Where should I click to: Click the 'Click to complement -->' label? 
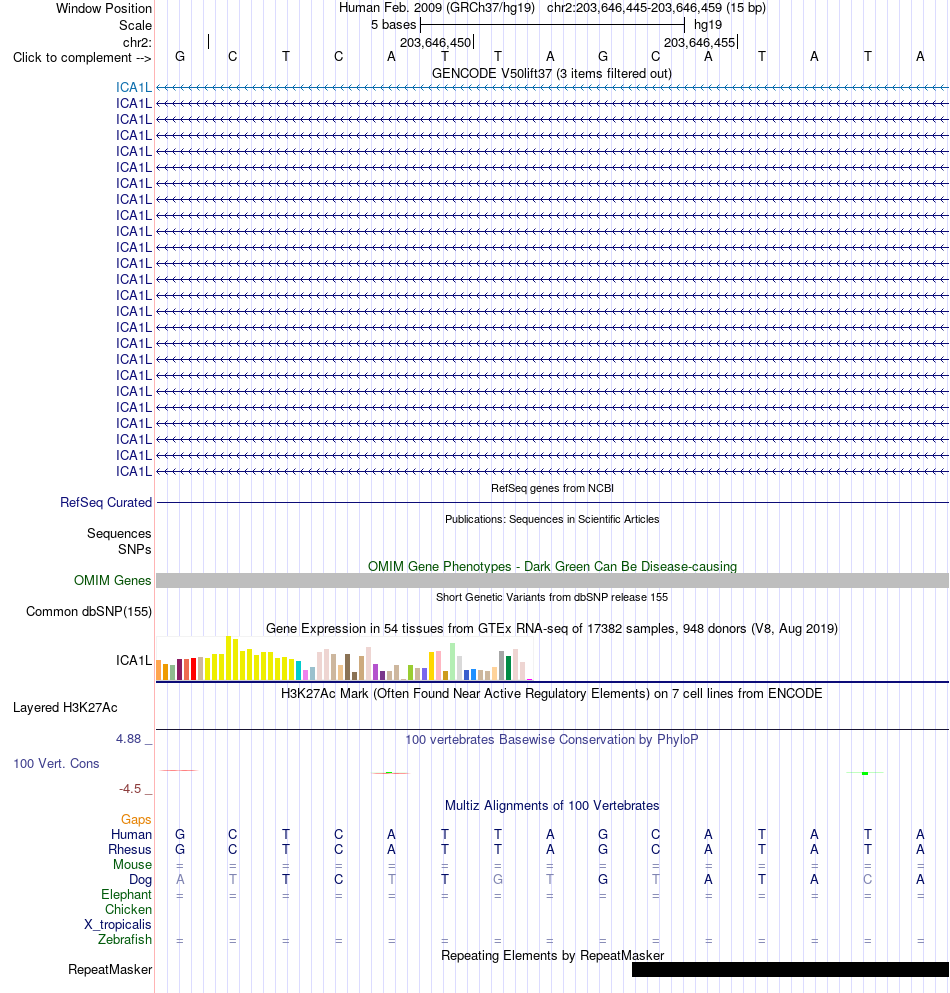[x=82, y=58]
